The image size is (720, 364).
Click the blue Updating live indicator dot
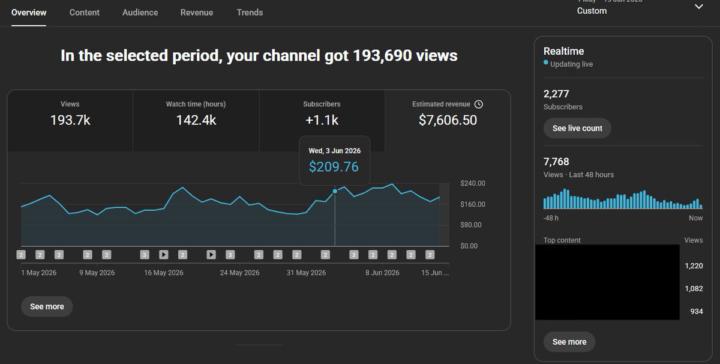[546, 62]
